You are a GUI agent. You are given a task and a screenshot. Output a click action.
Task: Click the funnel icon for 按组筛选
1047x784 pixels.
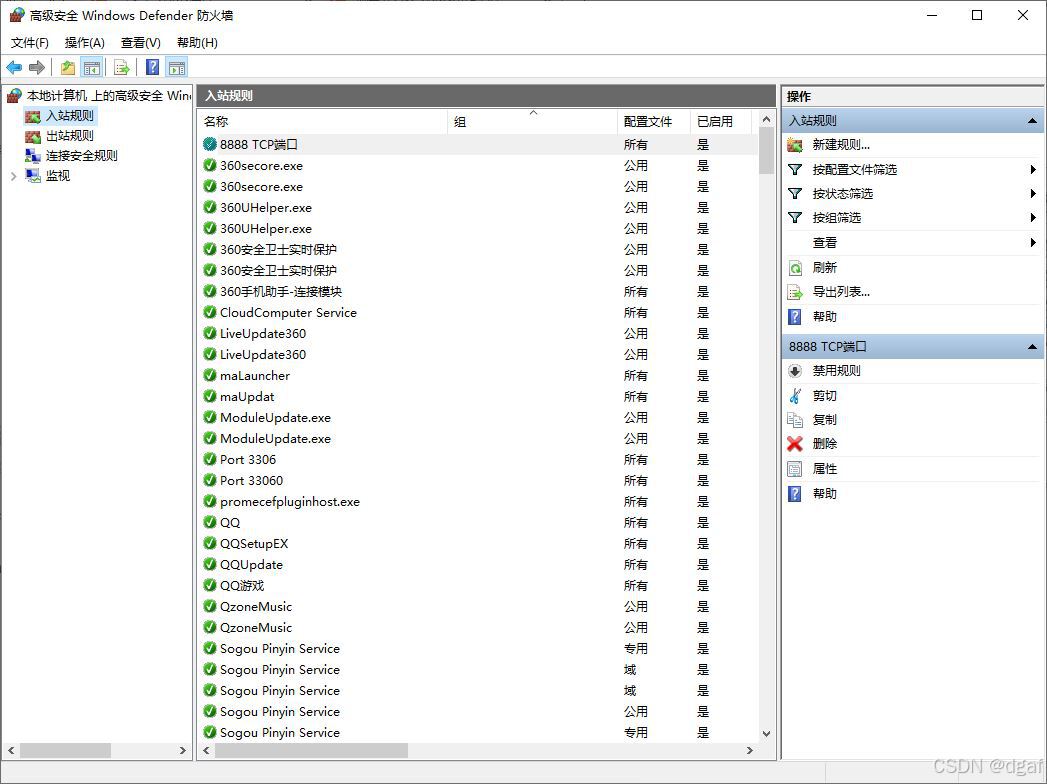[795, 218]
